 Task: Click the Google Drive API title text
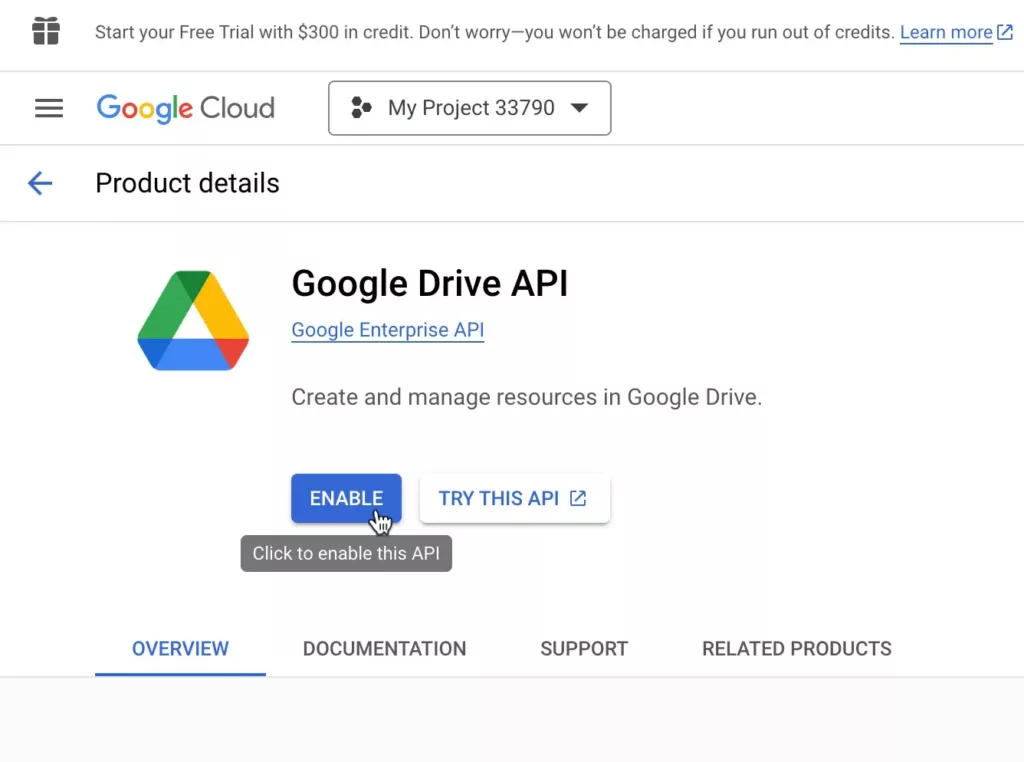429,284
